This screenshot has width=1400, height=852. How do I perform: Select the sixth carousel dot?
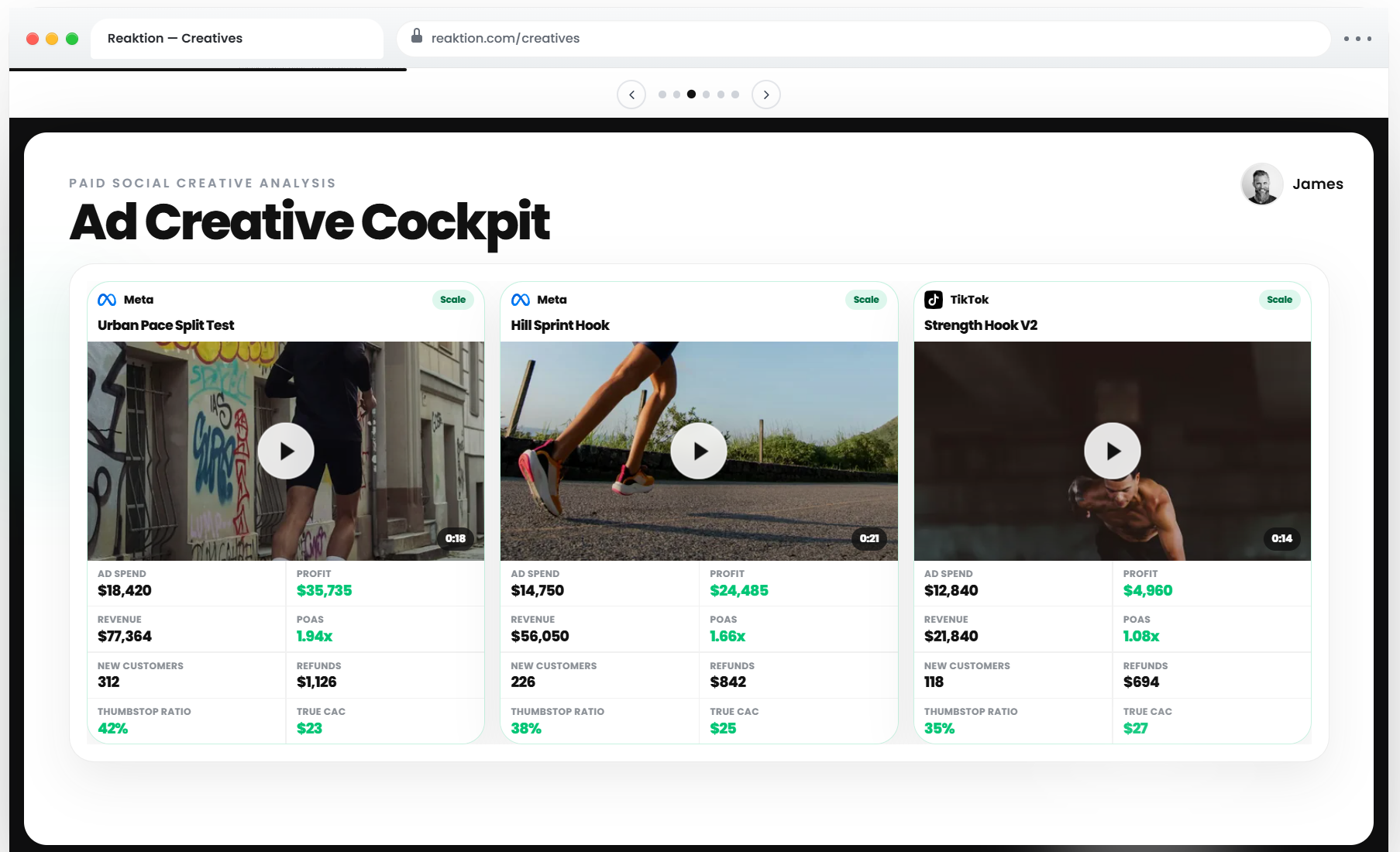(735, 94)
